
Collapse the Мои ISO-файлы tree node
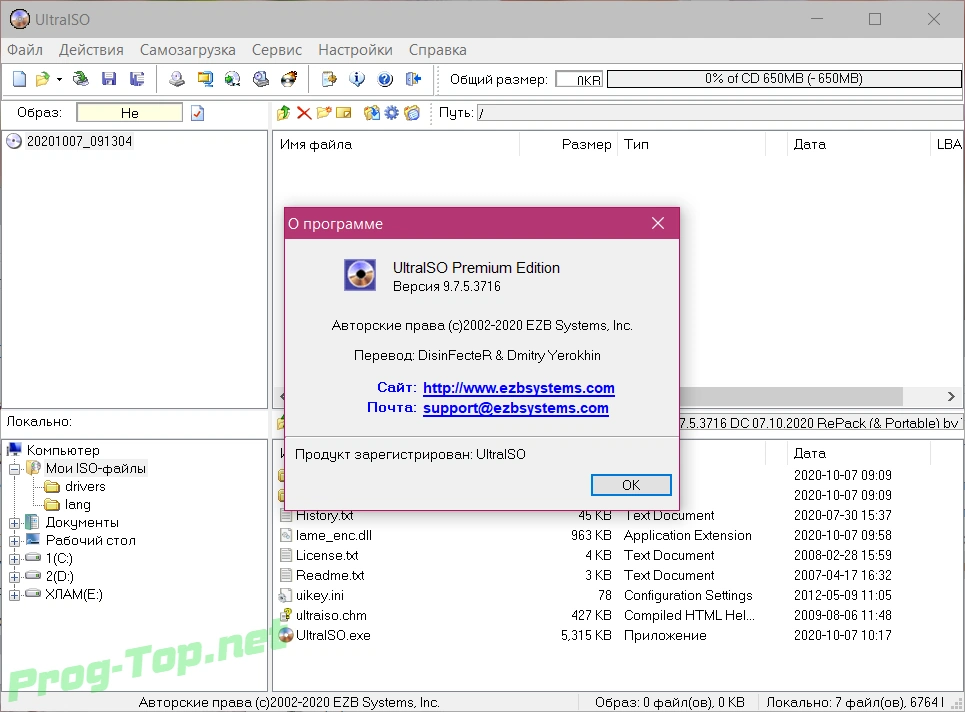(x=15, y=469)
